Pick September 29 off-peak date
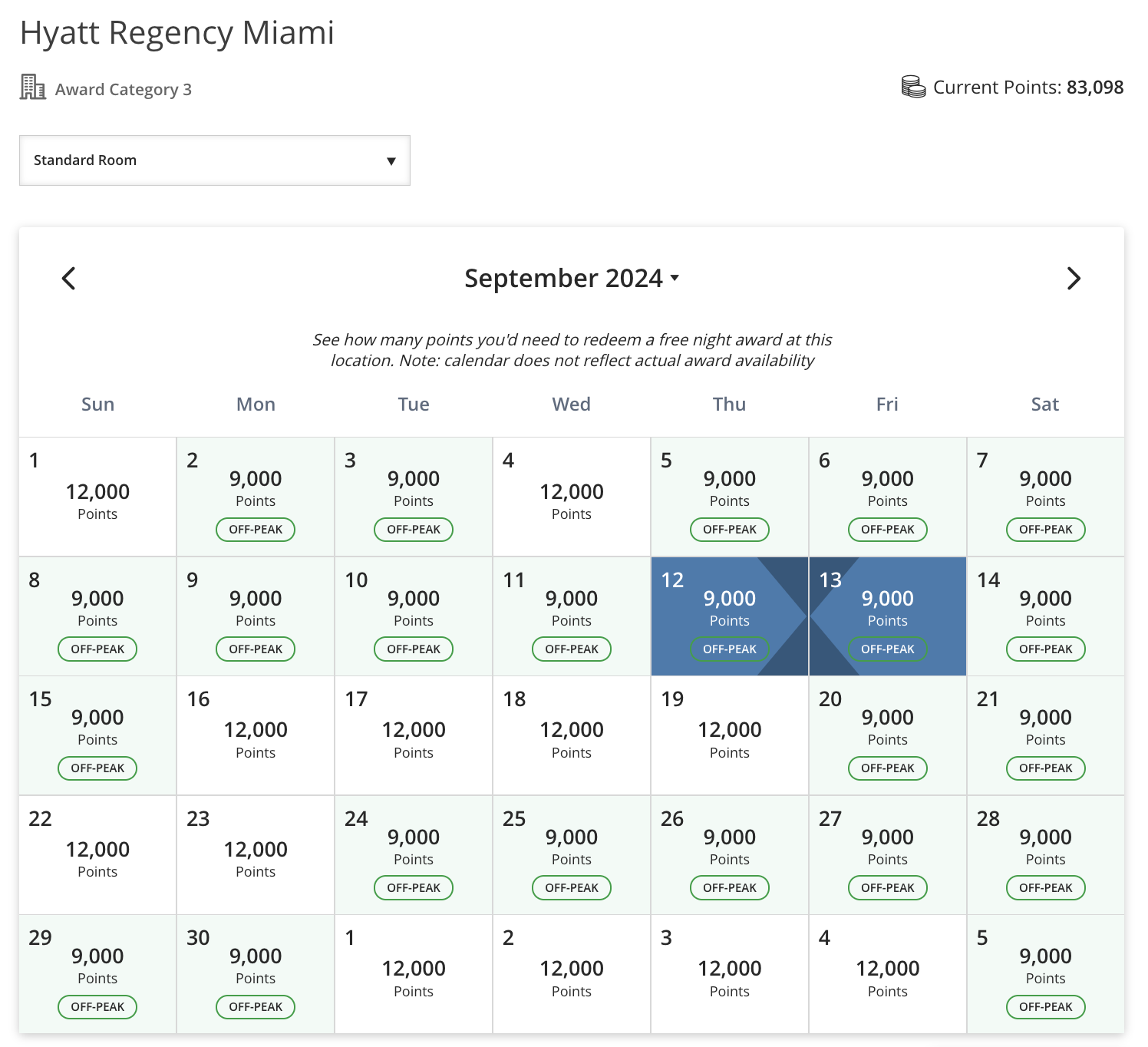This screenshot has height=1047, width=1148. point(97,974)
